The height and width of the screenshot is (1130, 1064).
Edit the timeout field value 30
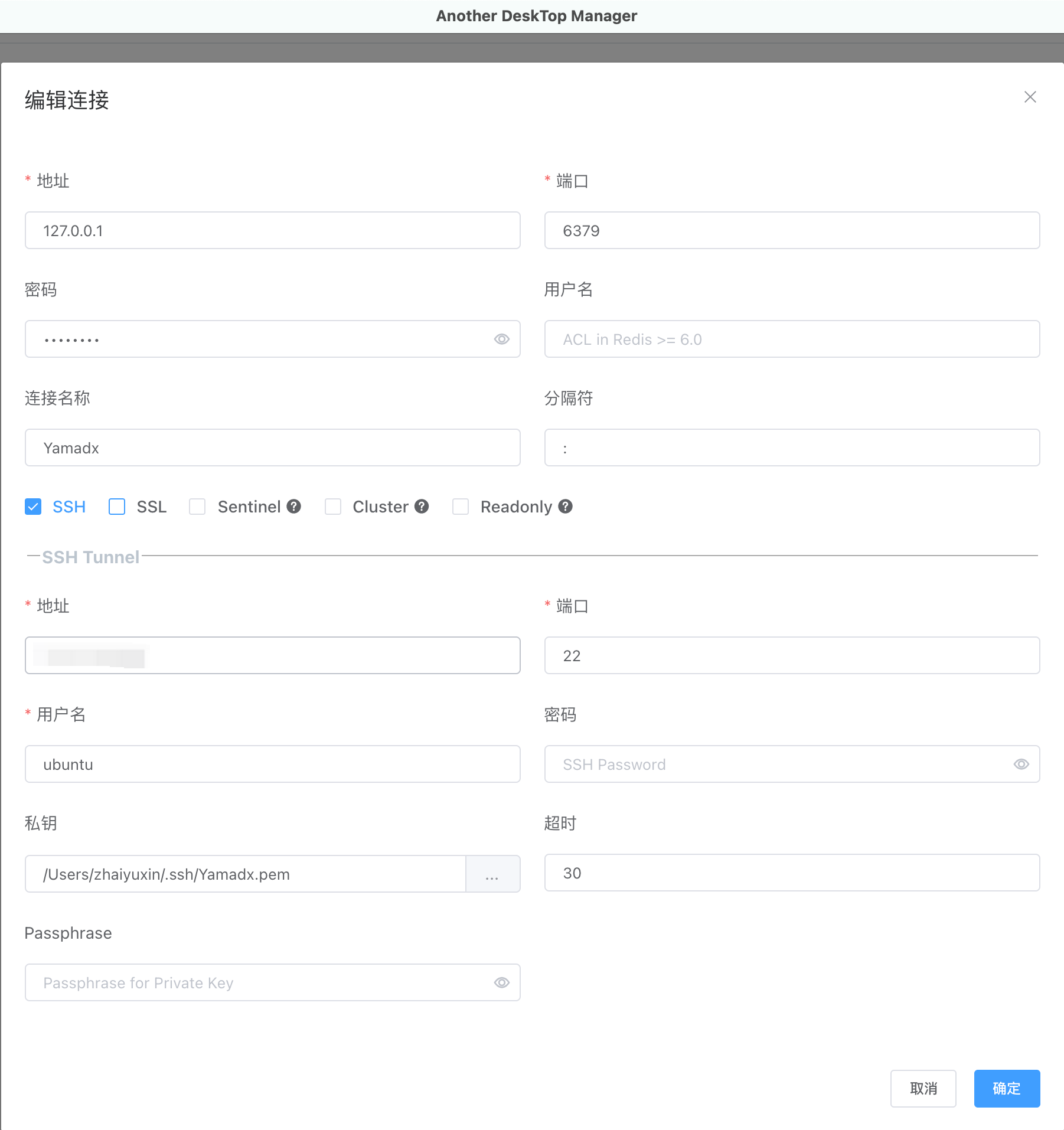click(792, 873)
